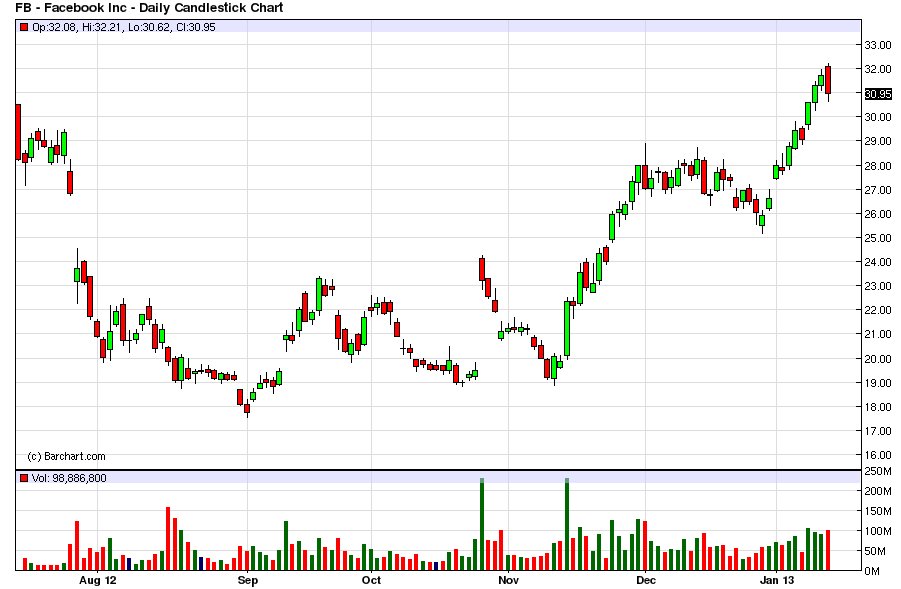Click the 'Nov' date axis label
Screen dimensions: 901x589
click(509, 580)
